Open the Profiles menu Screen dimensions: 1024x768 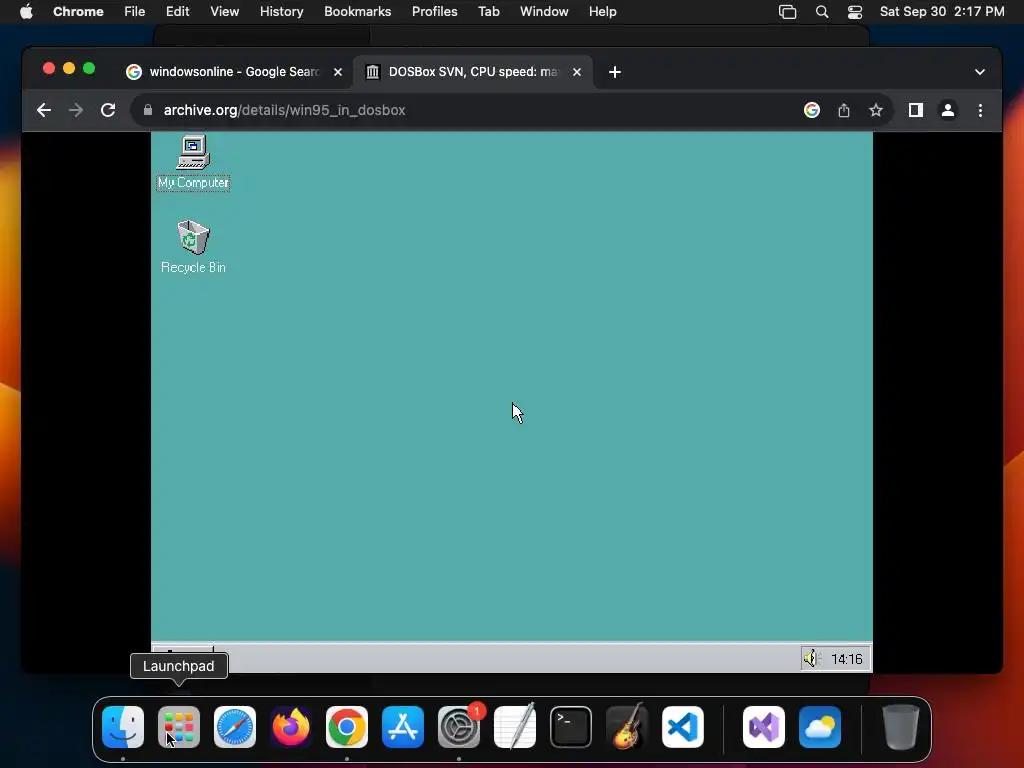434,12
